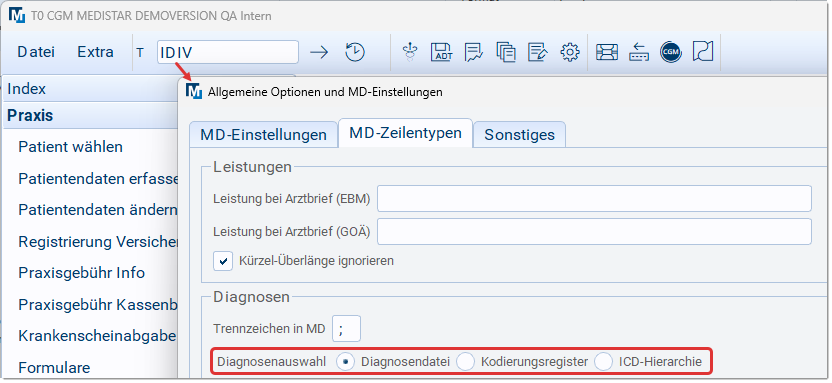Open settings gear icon in toolbar
The width and height of the screenshot is (832, 383).
pyautogui.click(x=570, y=52)
